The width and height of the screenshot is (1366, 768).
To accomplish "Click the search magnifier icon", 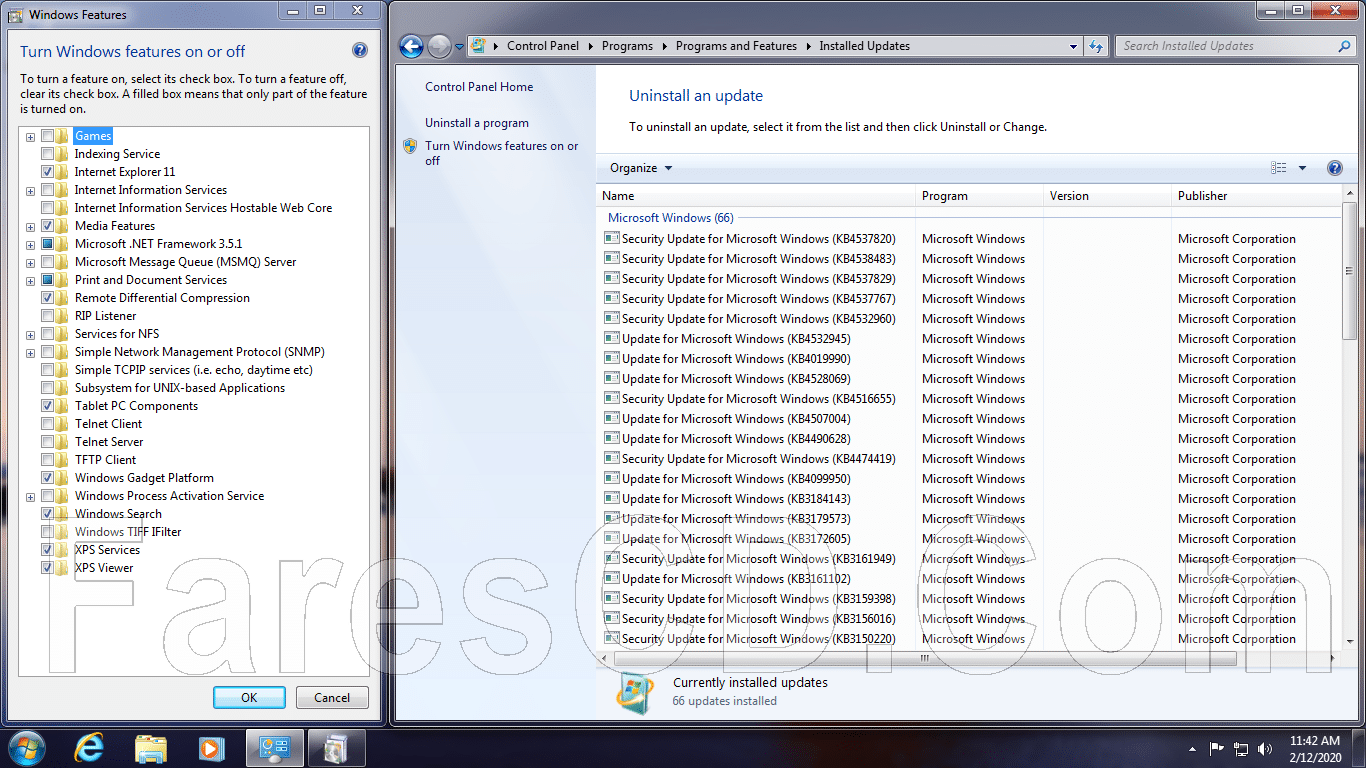I will pos(1344,46).
